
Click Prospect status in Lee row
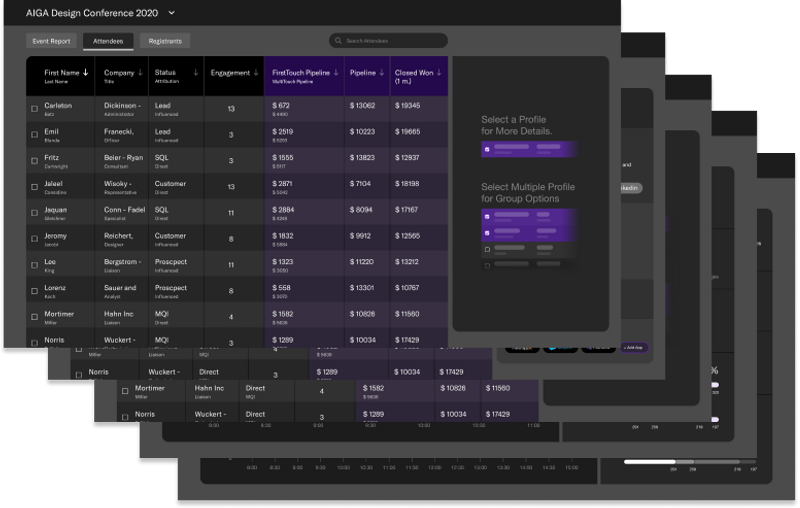tap(170, 262)
